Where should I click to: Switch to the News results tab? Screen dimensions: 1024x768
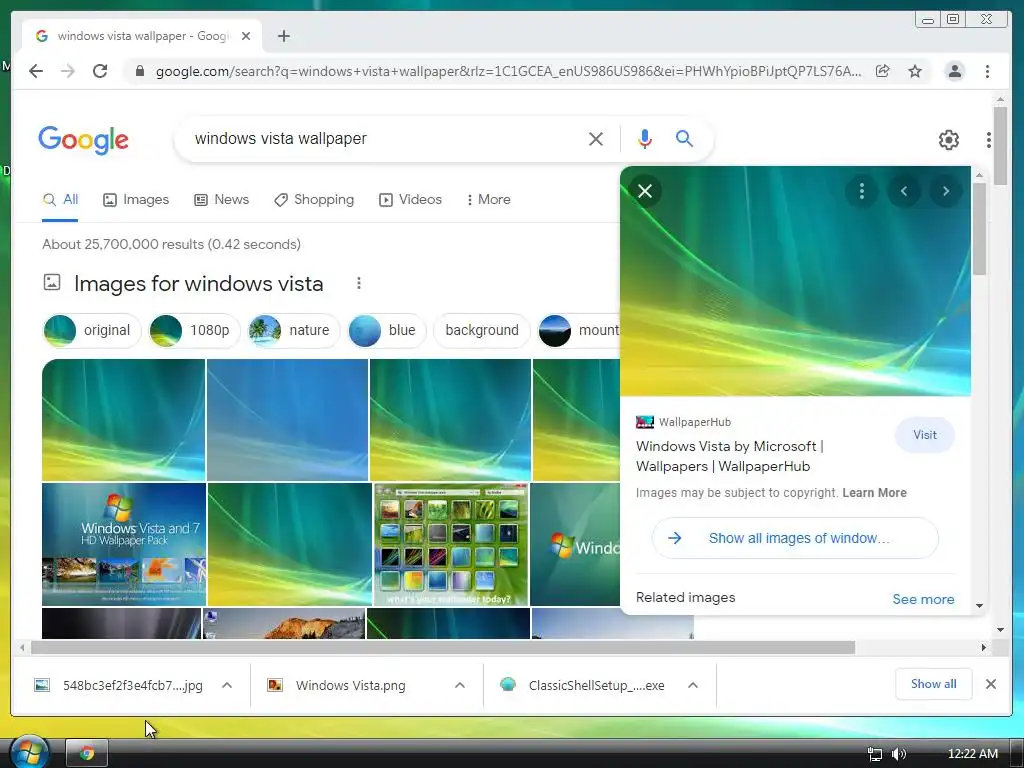(221, 200)
